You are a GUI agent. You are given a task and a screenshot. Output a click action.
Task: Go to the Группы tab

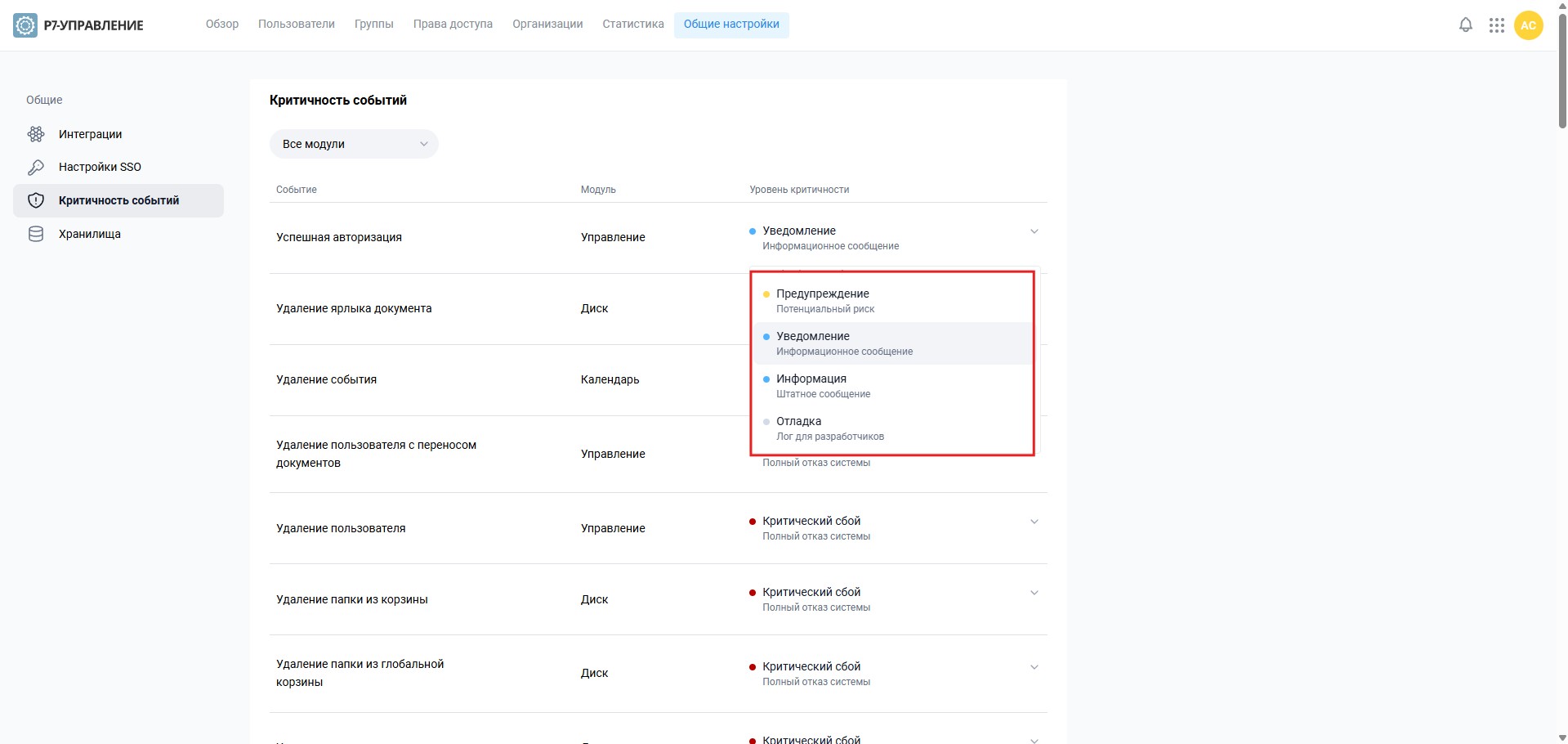tap(374, 25)
